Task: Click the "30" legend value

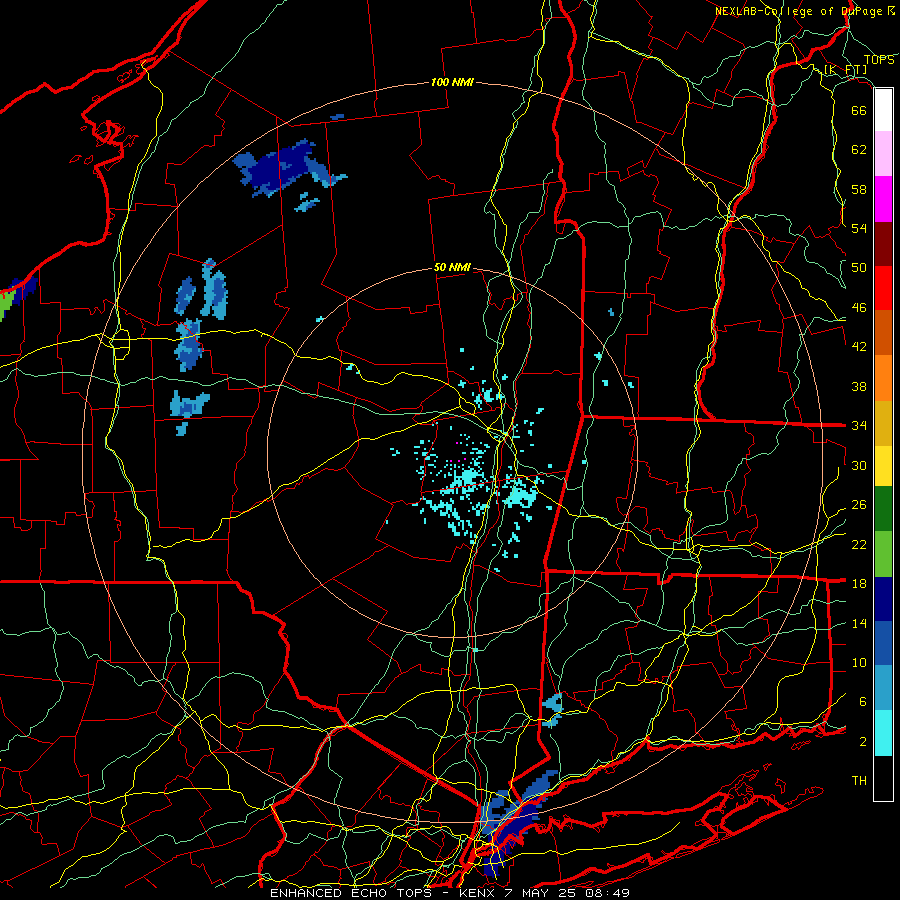Action: tap(859, 465)
